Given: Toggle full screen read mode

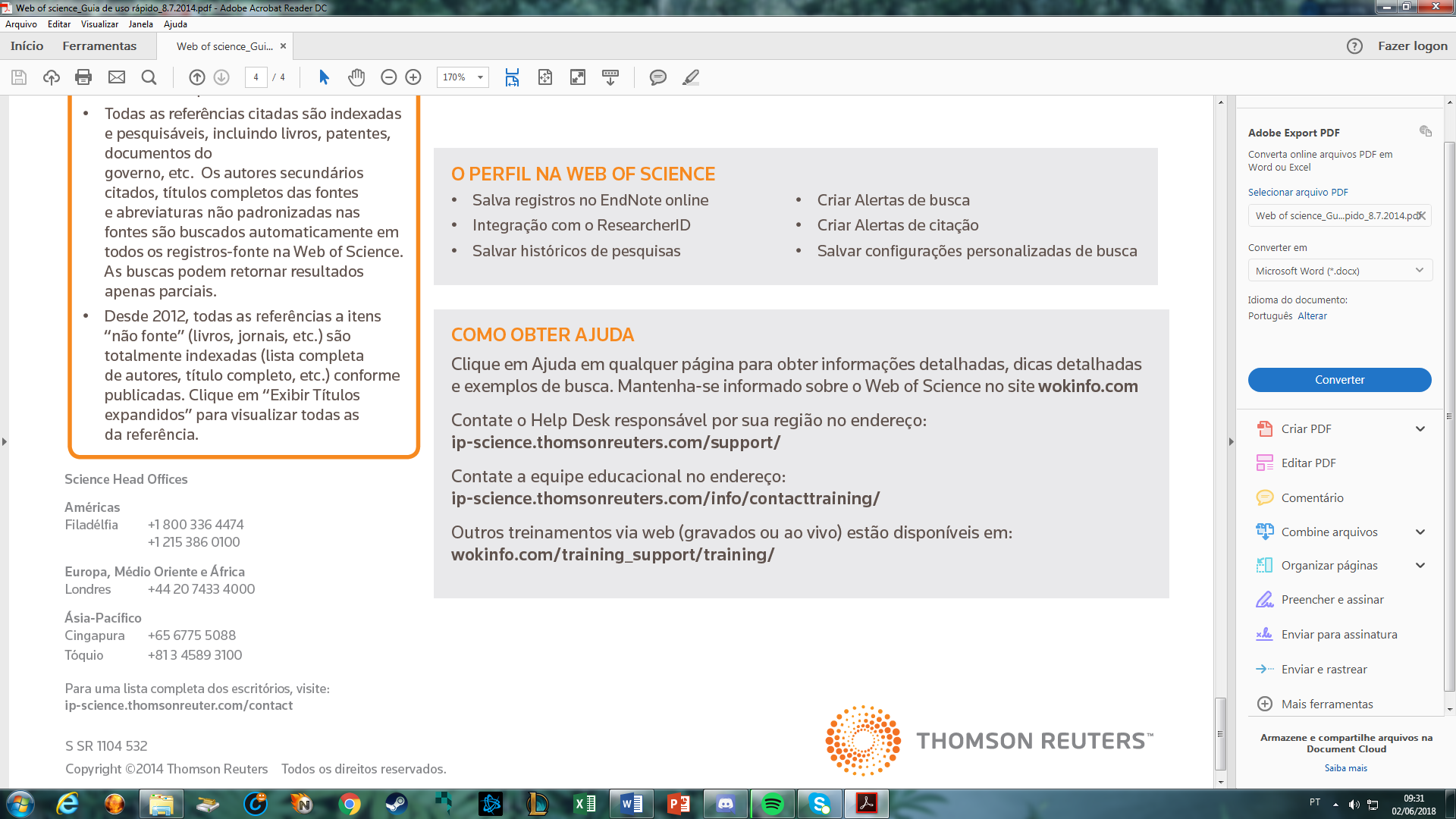Looking at the screenshot, I should 578,77.
